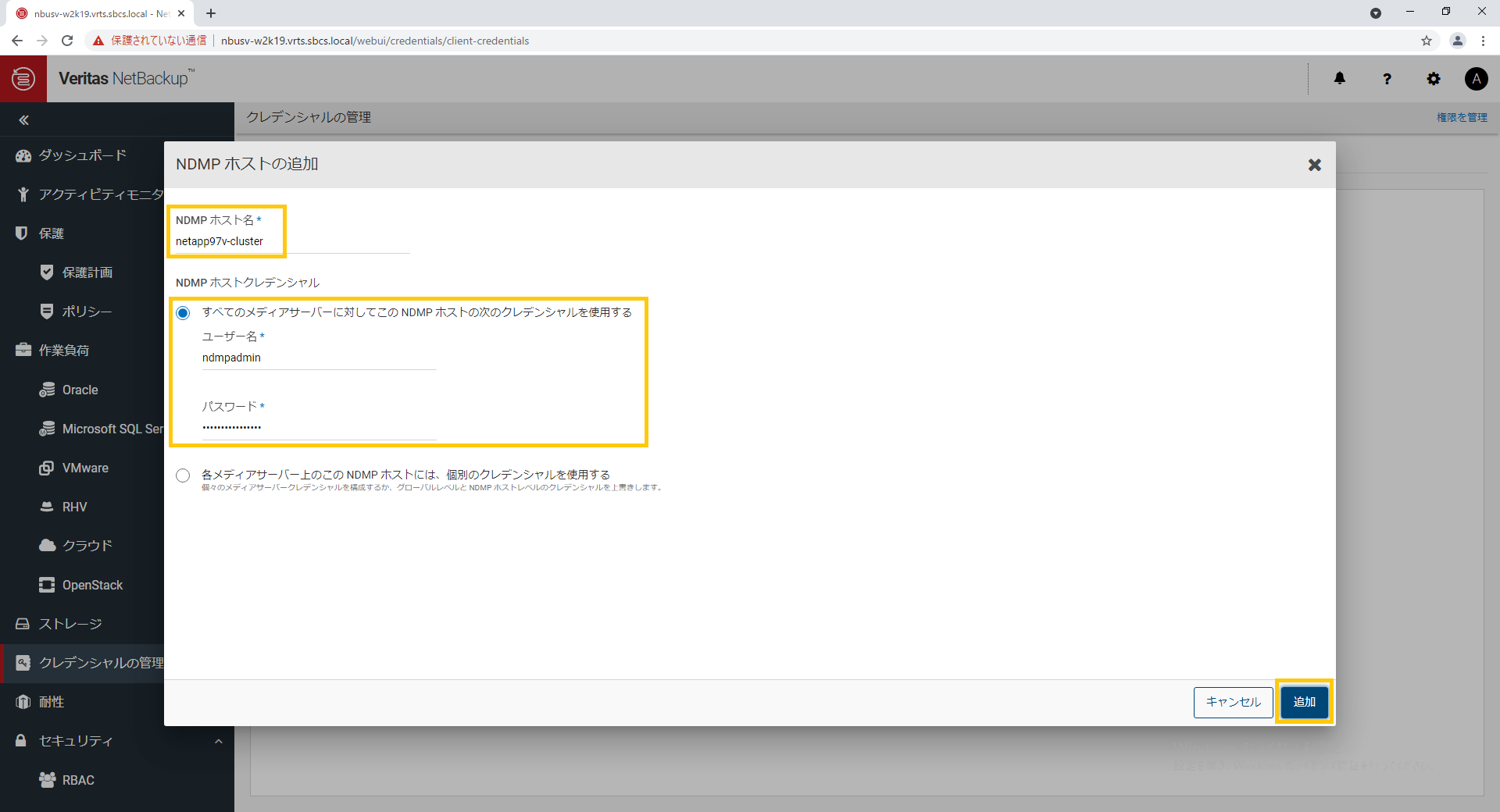Collapse the sidebar with double-chevron icon
The height and width of the screenshot is (812, 1500).
coord(23,120)
